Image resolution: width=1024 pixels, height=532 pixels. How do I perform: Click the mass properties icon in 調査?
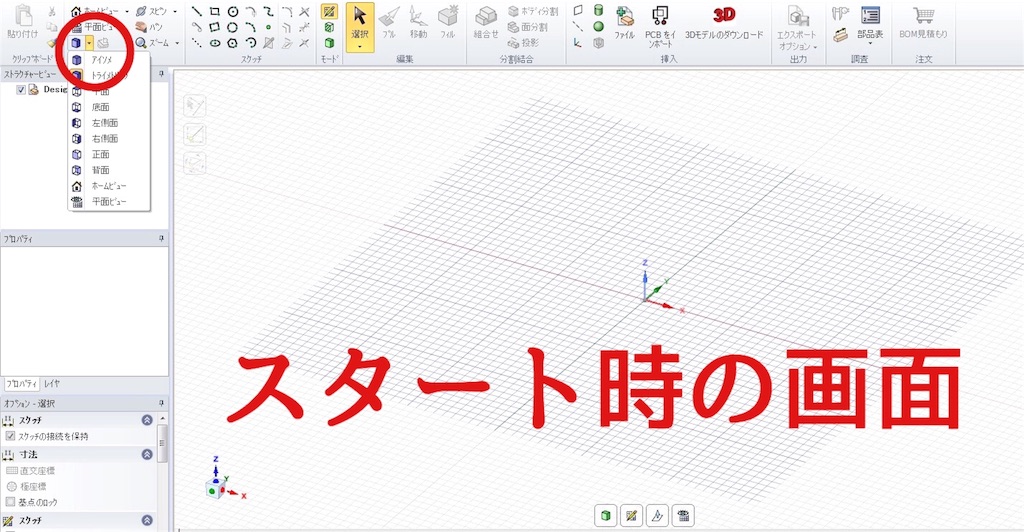[x=840, y=35]
